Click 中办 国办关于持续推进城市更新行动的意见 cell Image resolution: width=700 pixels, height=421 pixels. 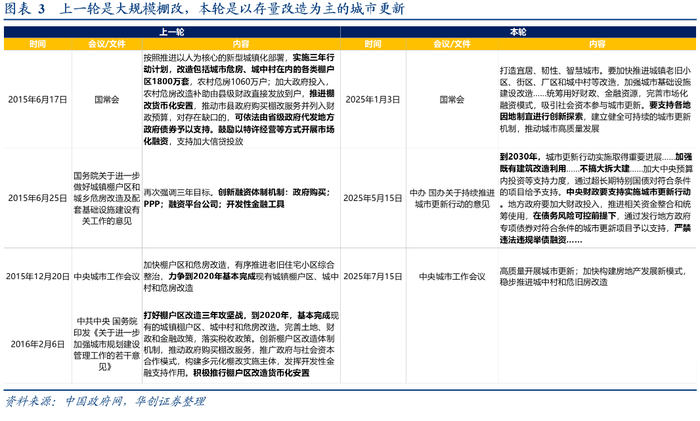[x=452, y=199]
